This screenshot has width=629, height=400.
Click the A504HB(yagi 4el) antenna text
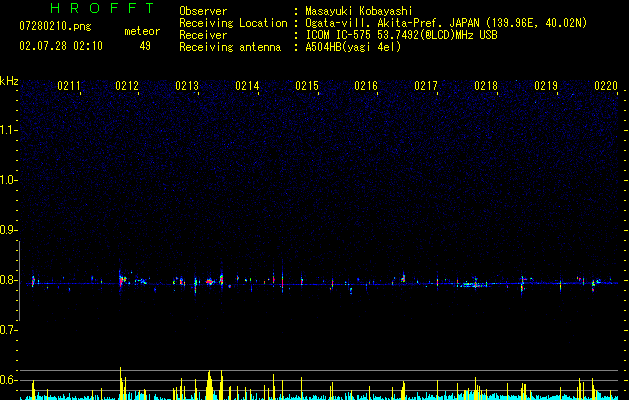pos(353,47)
